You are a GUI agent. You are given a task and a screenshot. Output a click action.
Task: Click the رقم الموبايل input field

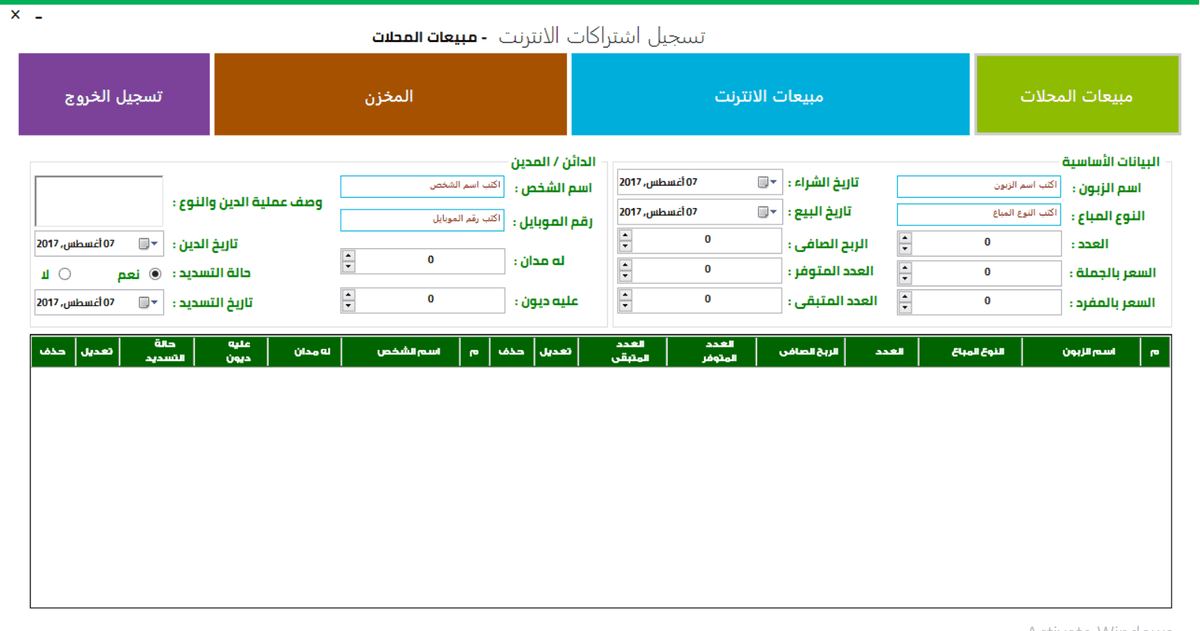tap(421, 220)
